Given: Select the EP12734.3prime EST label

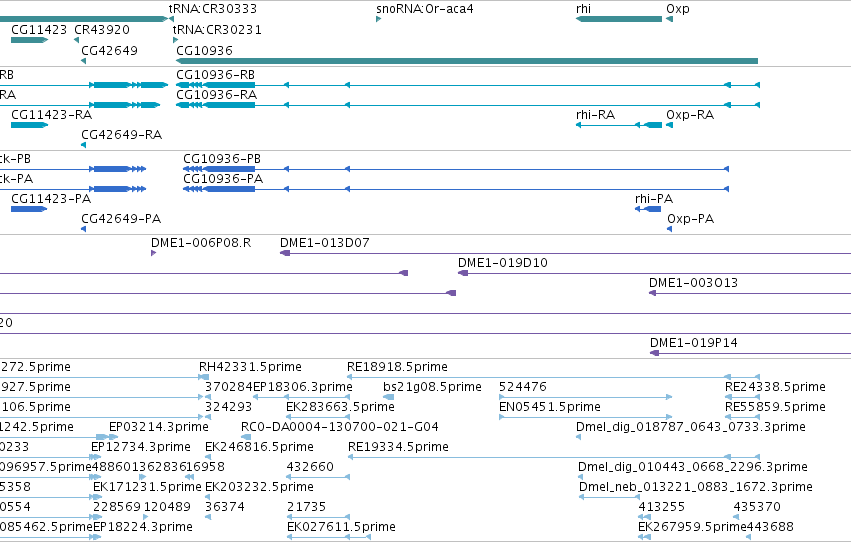Looking at the screenshot, I should [x=141, y=447].
